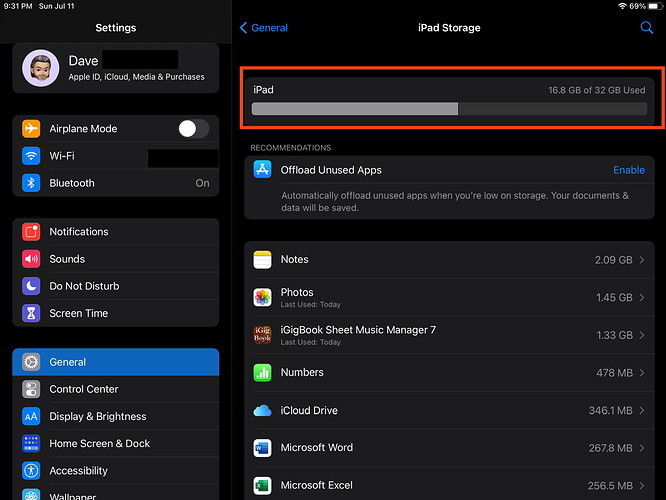Select the General gear icon
This screenshot has width=666, height=500.
click(x=31, y=362)
